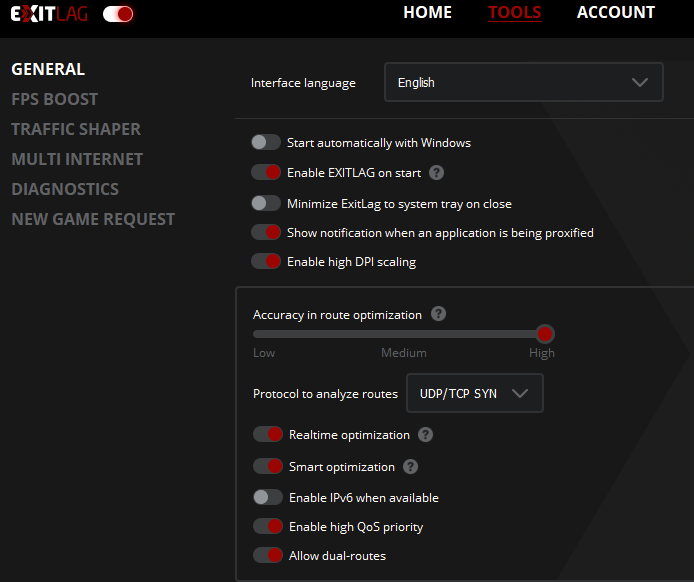Screen dimensions: 694x582
Task: Open help icon for Enable EXITLAG on start
Action: (436, 173)
